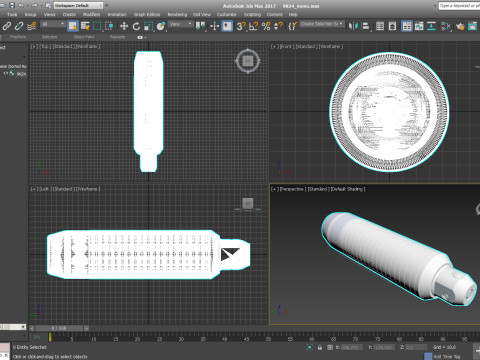The height and width of the screenshot is (360, 480).
Task: Activate the Select Object tool
Action: (x=73, y=26)
